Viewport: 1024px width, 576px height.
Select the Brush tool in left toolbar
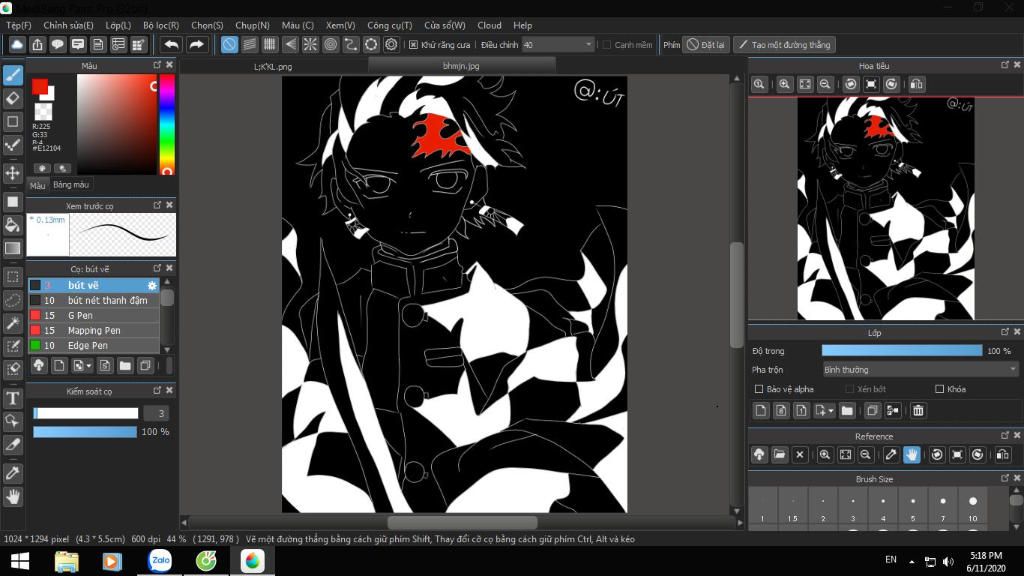[x=12, y=74]
